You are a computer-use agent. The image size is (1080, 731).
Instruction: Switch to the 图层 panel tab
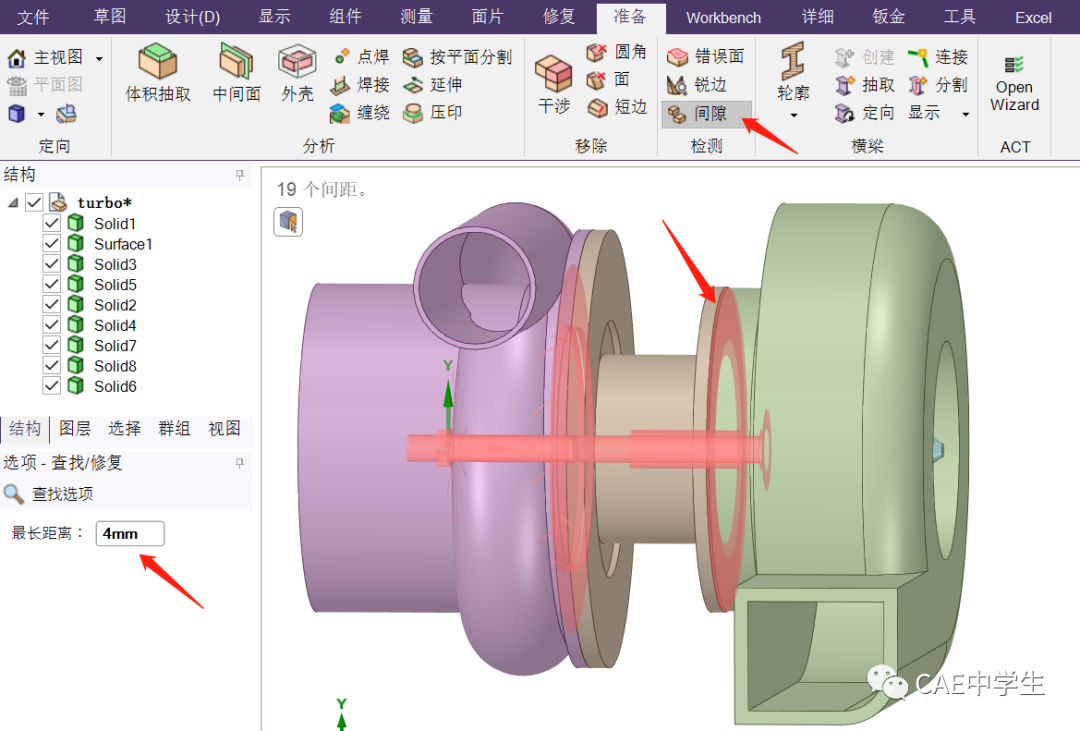[75, 429]
